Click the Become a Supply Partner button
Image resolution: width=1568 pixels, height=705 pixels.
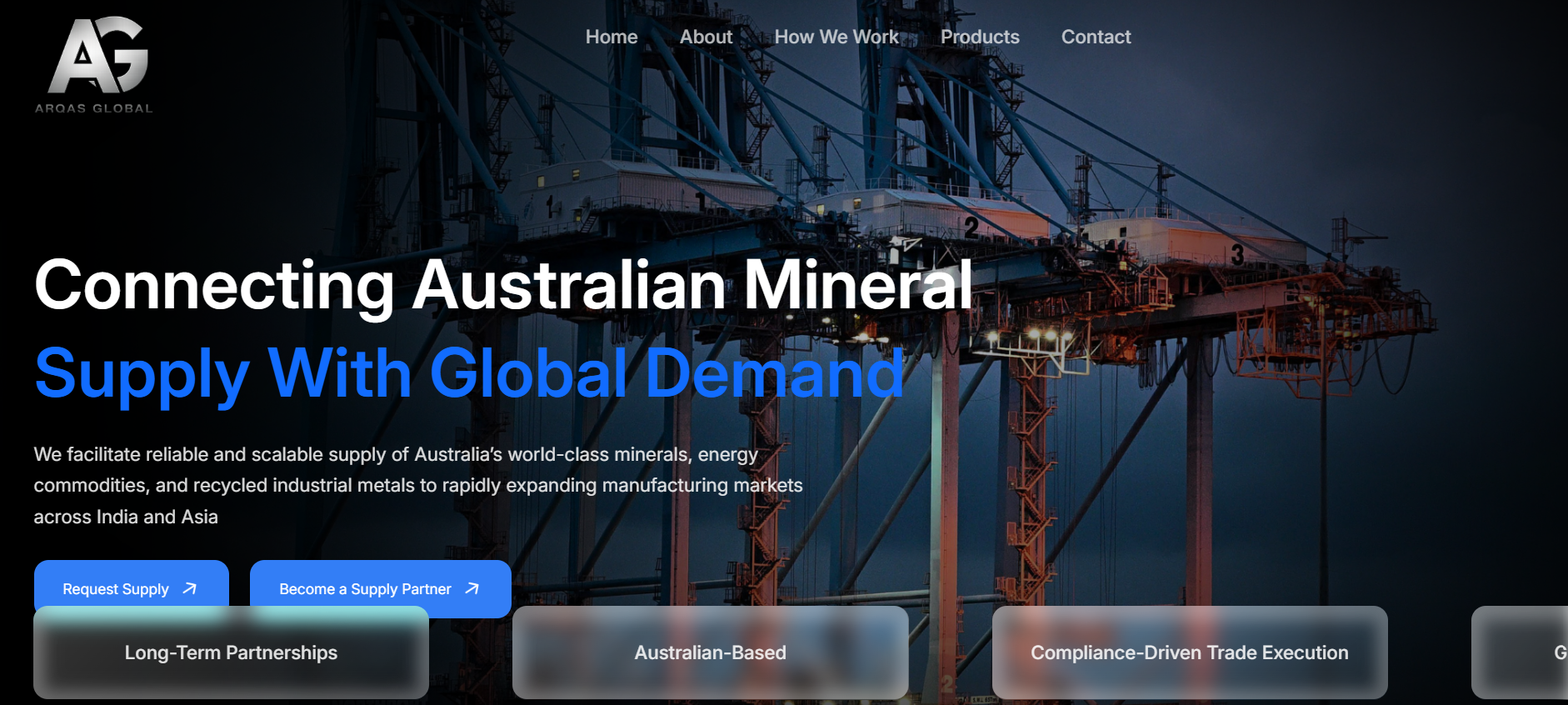tap(381, 588)
